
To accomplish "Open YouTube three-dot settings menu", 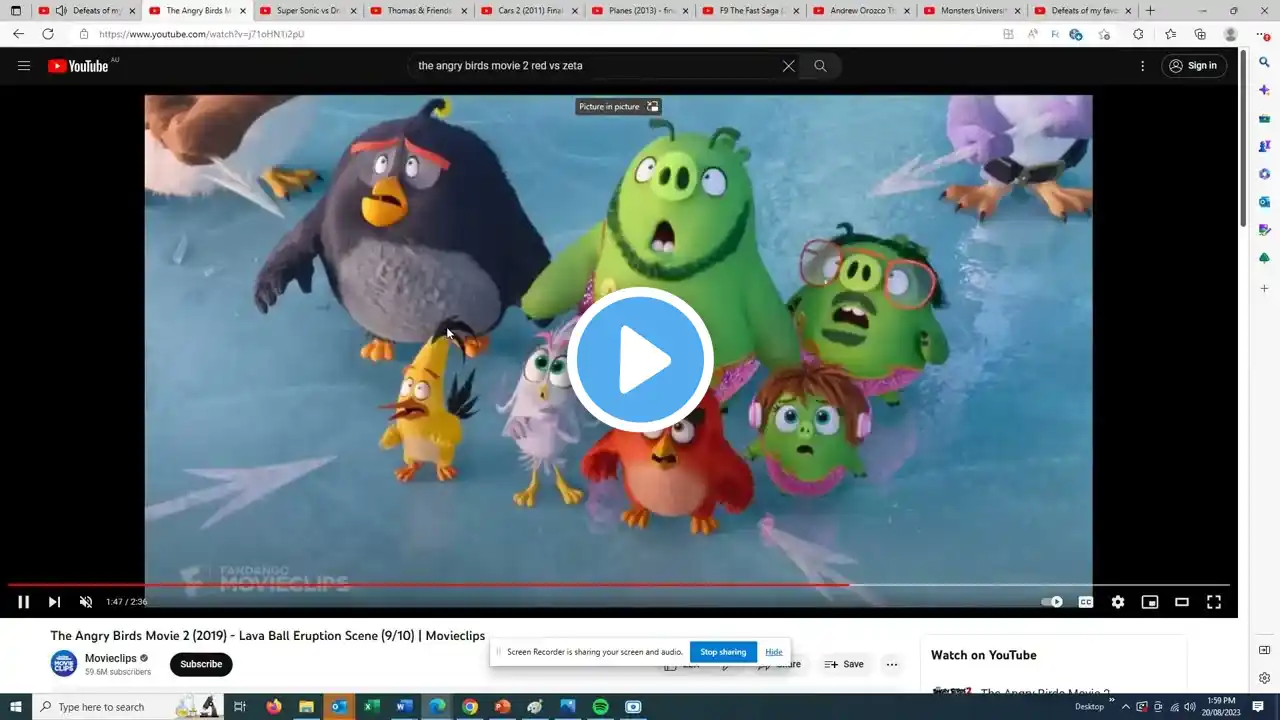I will click(x=1142, y=66).
